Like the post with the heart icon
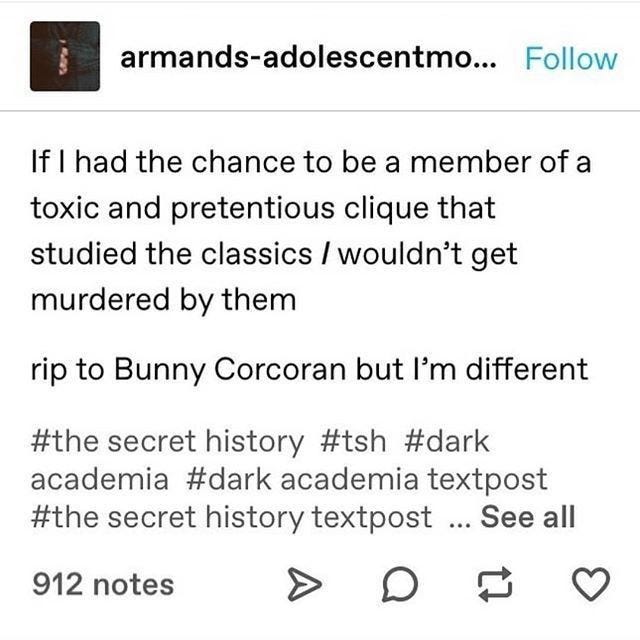The height and width of the screenshot is (640, 640). 591,584
